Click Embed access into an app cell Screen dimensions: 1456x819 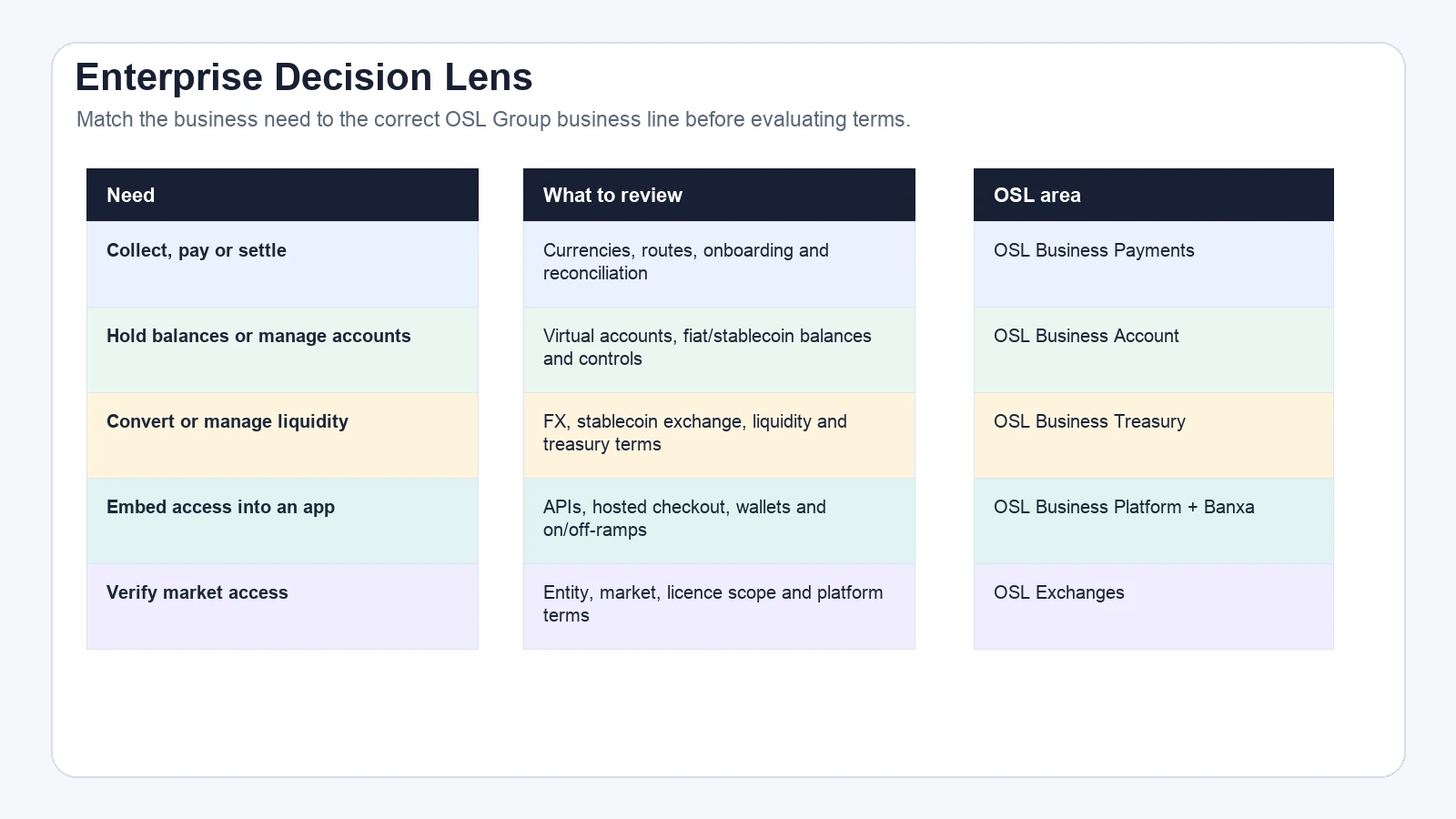tap(282, 521)
